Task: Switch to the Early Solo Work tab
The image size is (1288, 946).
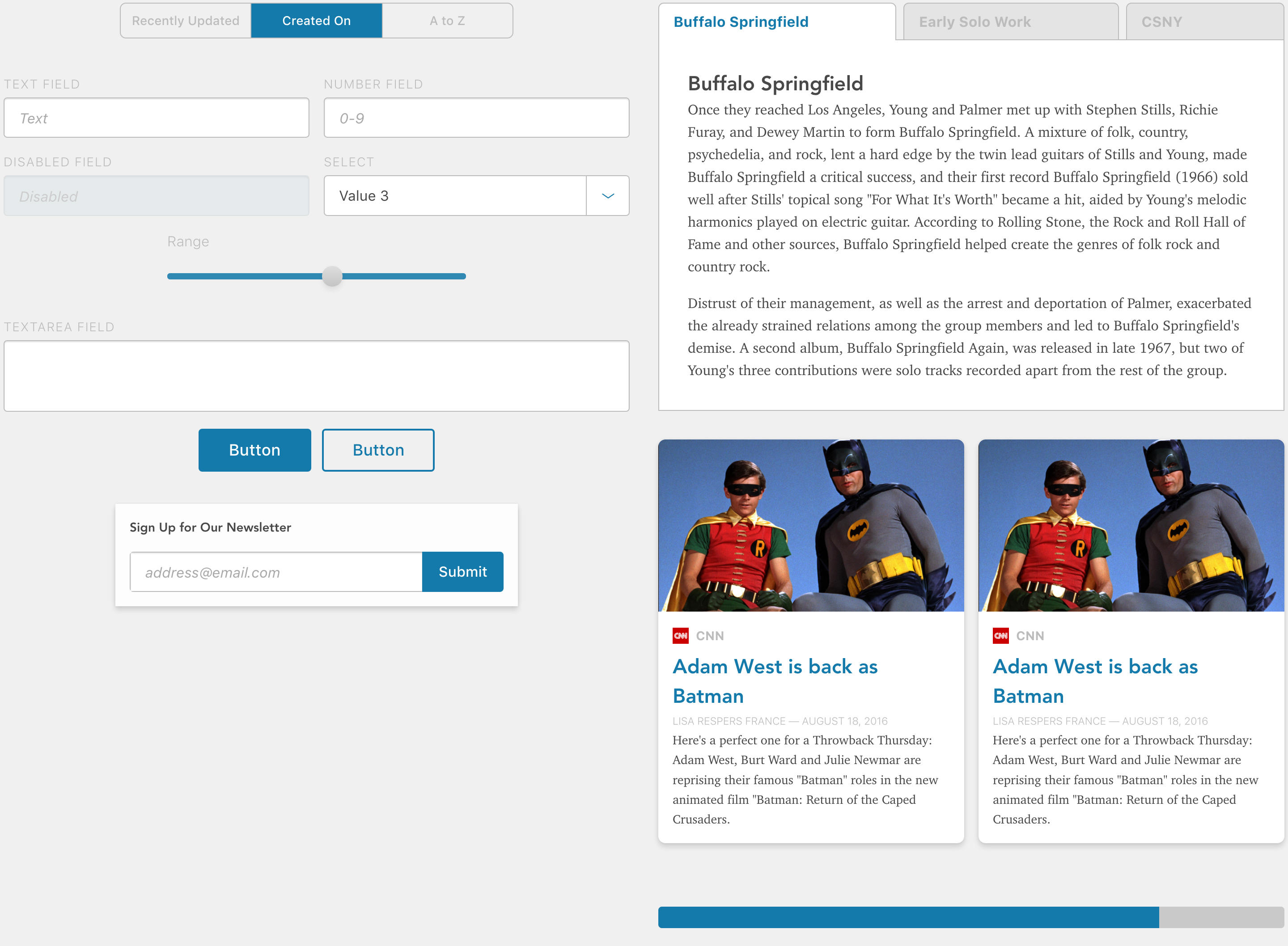Action: 1008,22
